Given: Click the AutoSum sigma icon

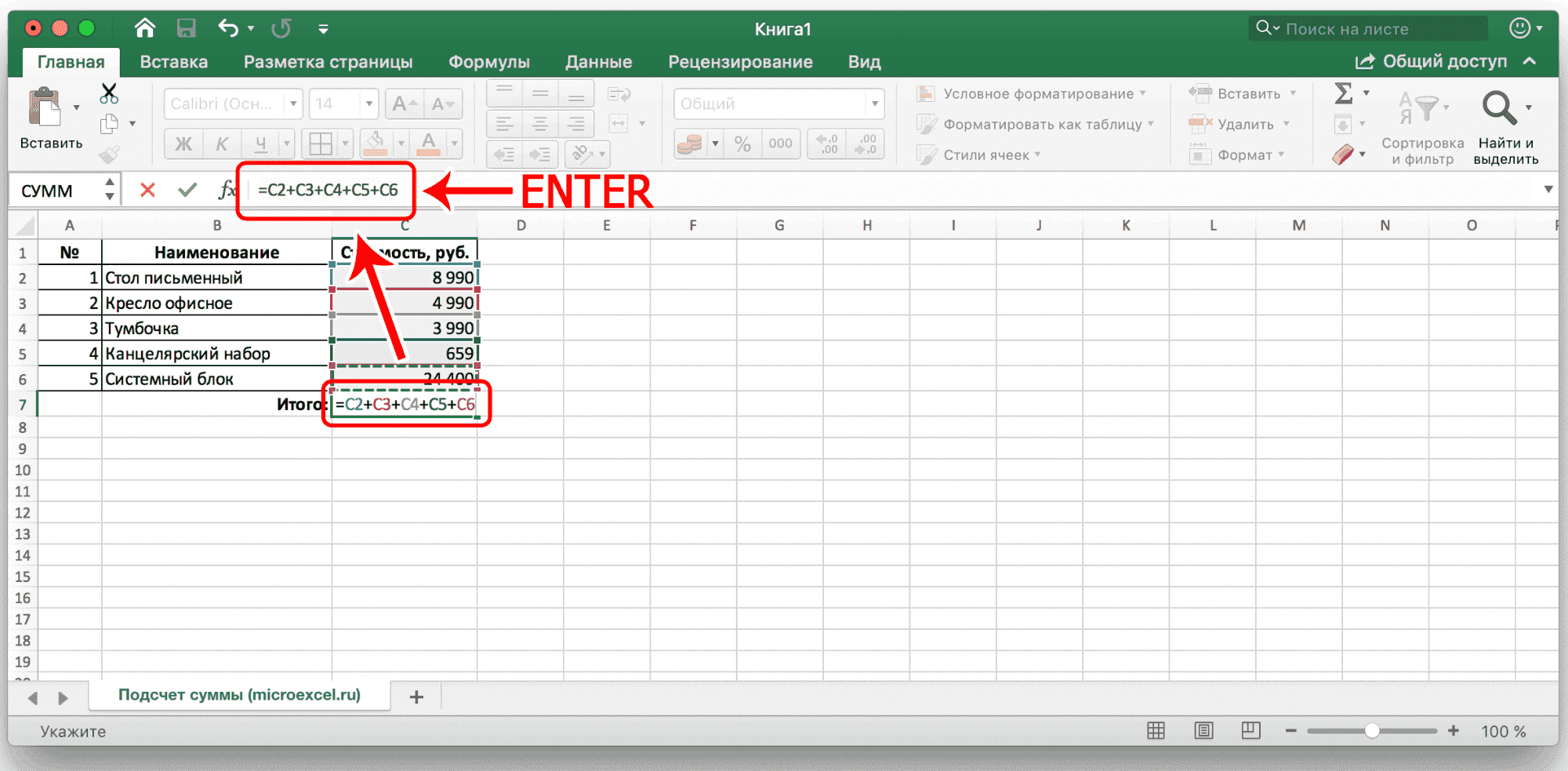Looking at the screenshot, I should [1344, 93].
